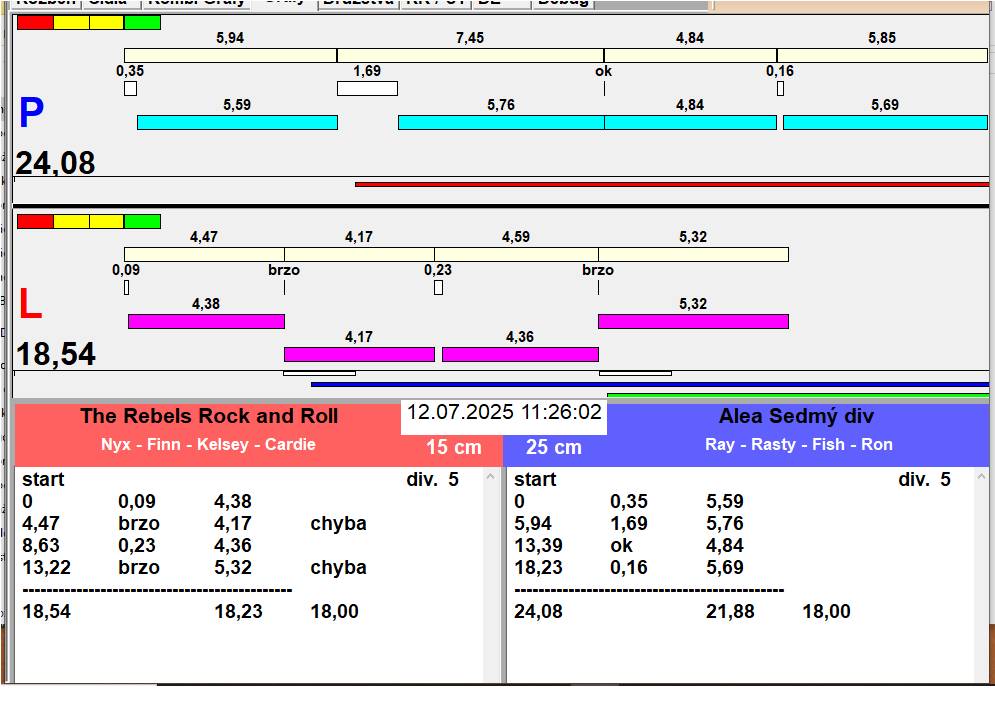995x701 pixels.
Task: Click the blue progress bar under the L lane
Action: click(x=650, y=384)
